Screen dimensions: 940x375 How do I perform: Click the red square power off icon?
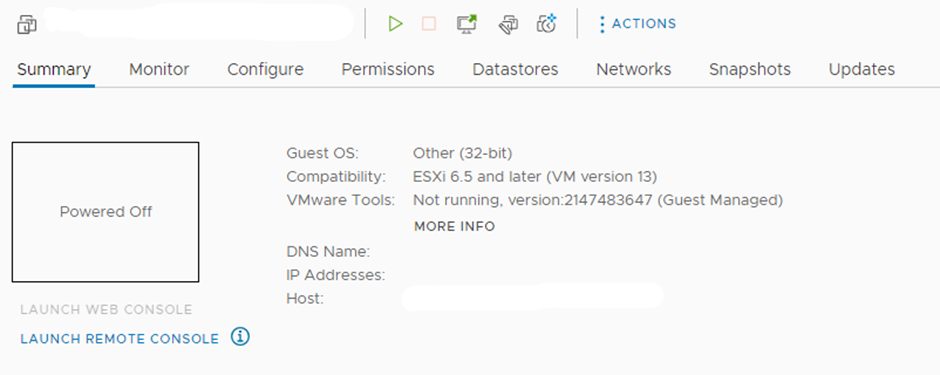[429, 24]
